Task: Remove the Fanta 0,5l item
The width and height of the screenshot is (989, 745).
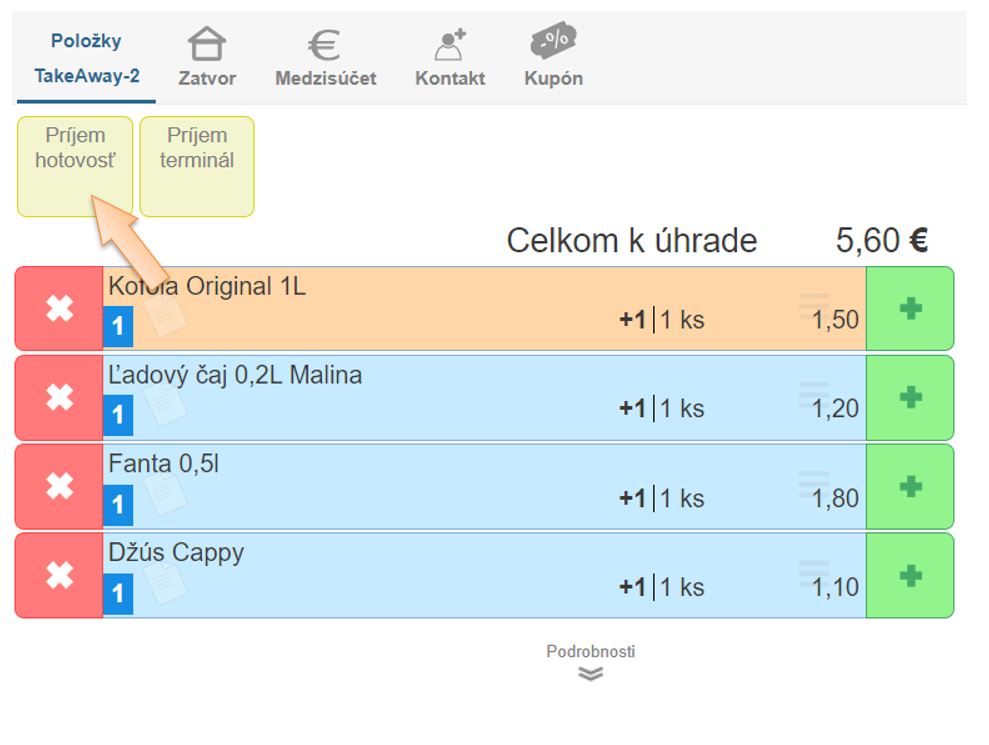Action: point(60,487)
